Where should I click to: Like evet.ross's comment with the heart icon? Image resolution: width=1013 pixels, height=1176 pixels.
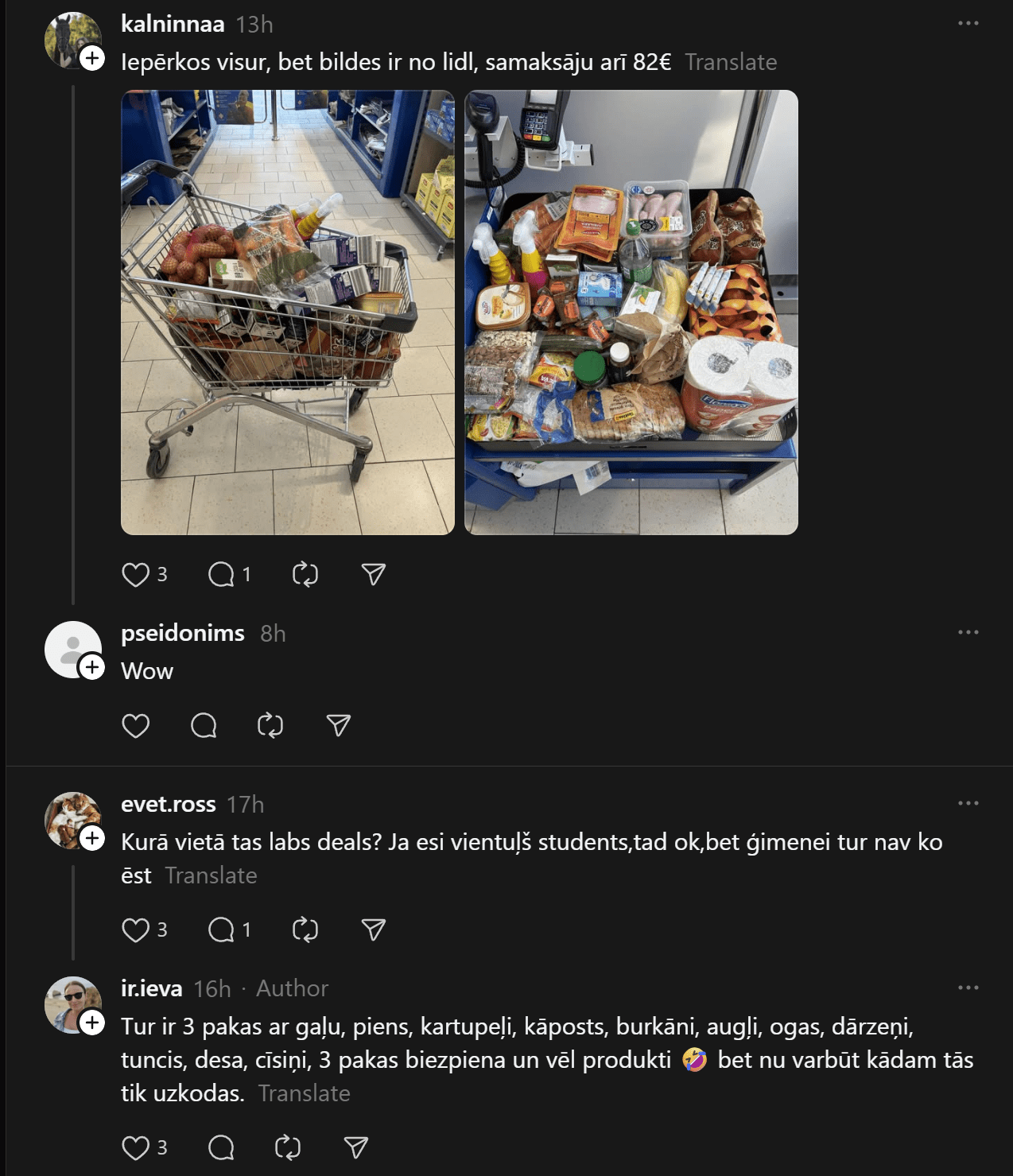tap(136, 930)
